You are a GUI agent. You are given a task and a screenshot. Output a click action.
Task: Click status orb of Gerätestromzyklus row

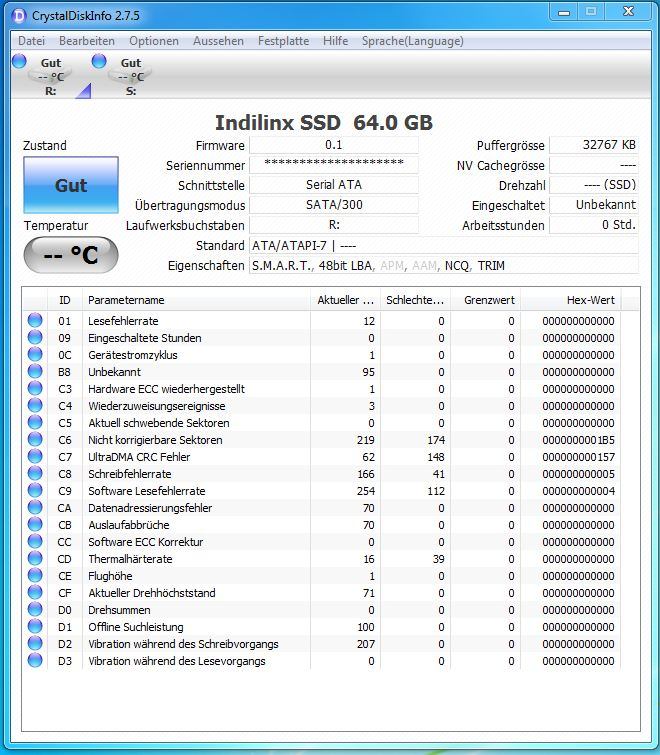[35, 354]
